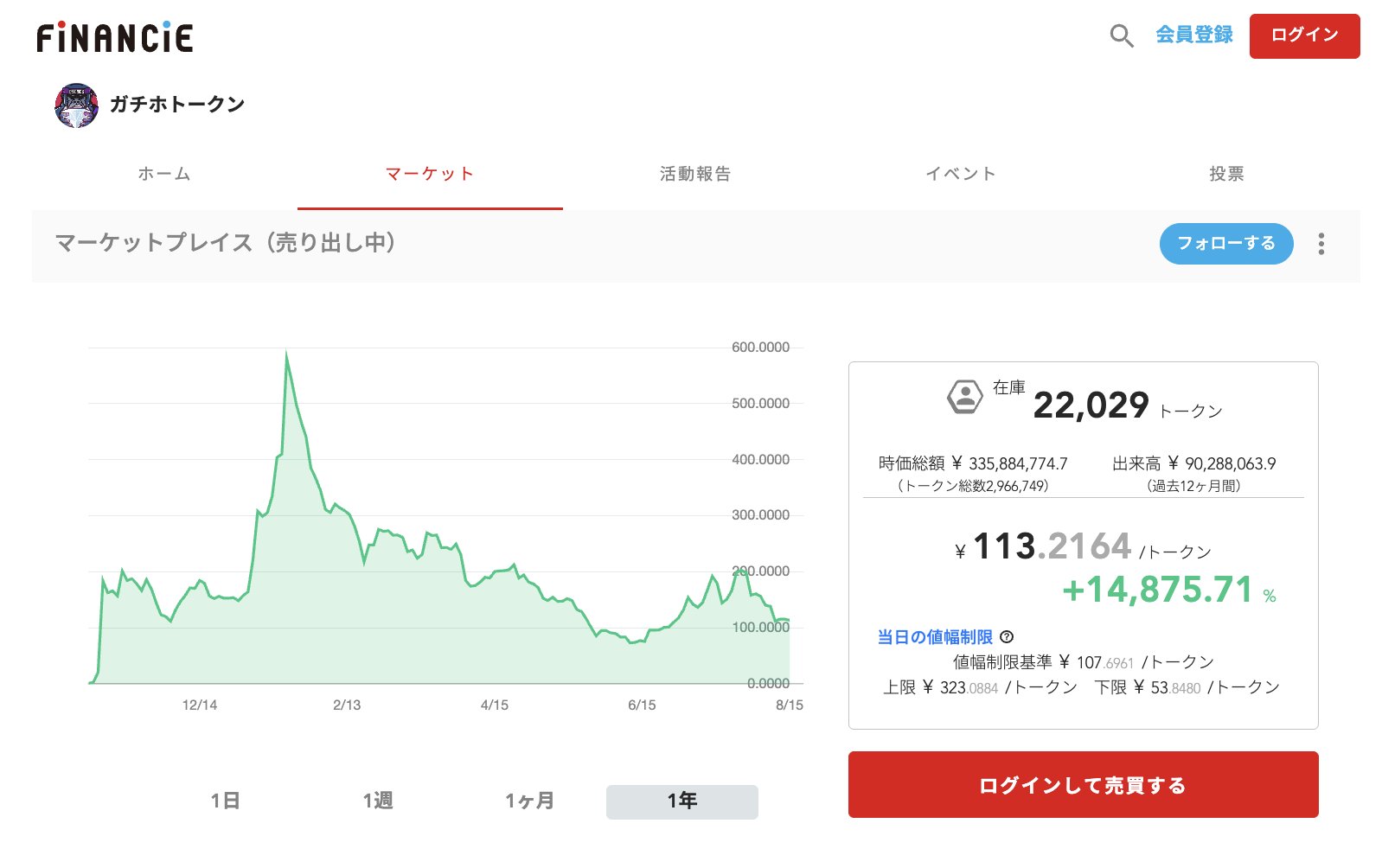Click the 12/14 date label on chart
The image size is (1382, 868).
coord(200,705)
